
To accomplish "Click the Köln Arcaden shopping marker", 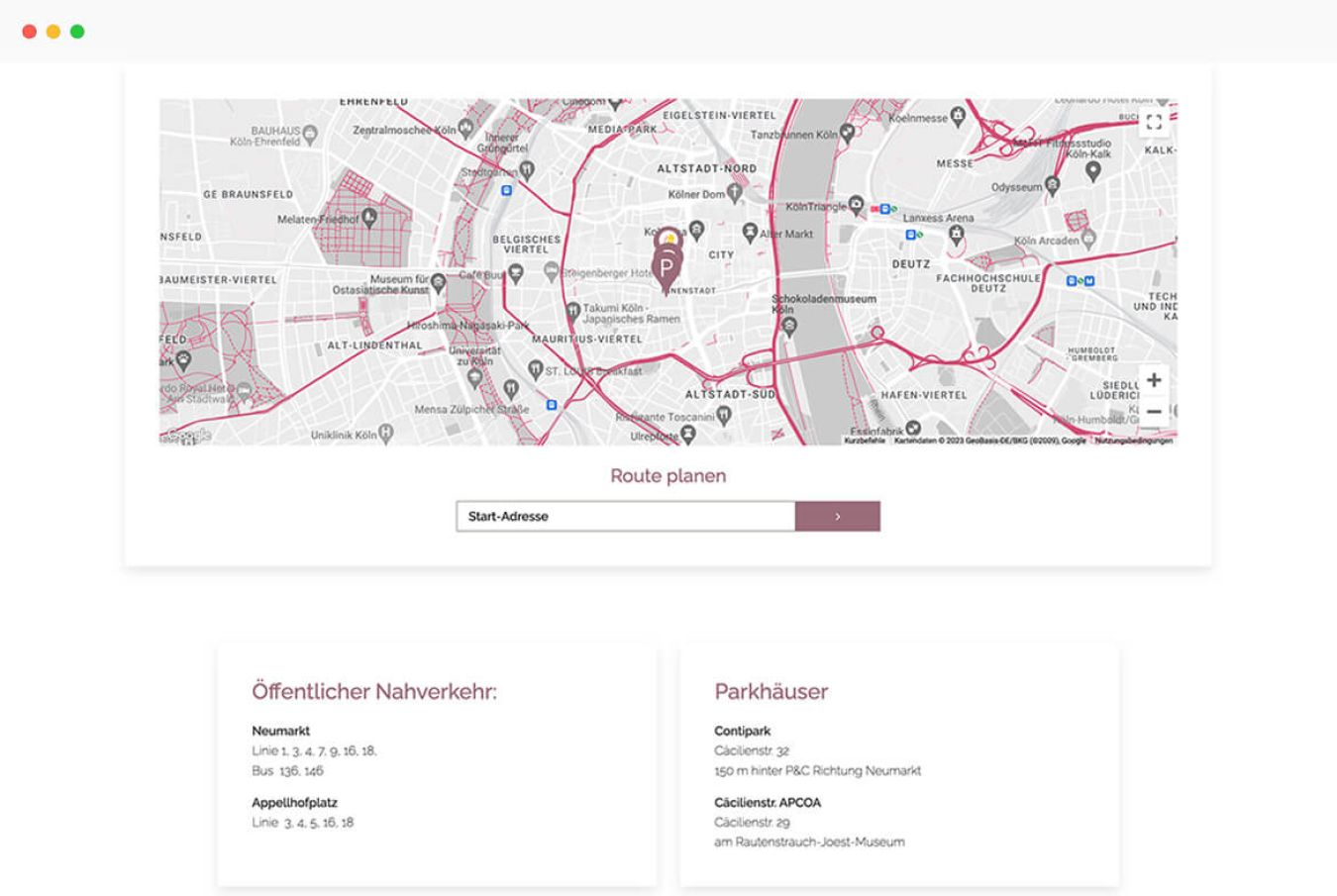I will tap(1088, 239).
